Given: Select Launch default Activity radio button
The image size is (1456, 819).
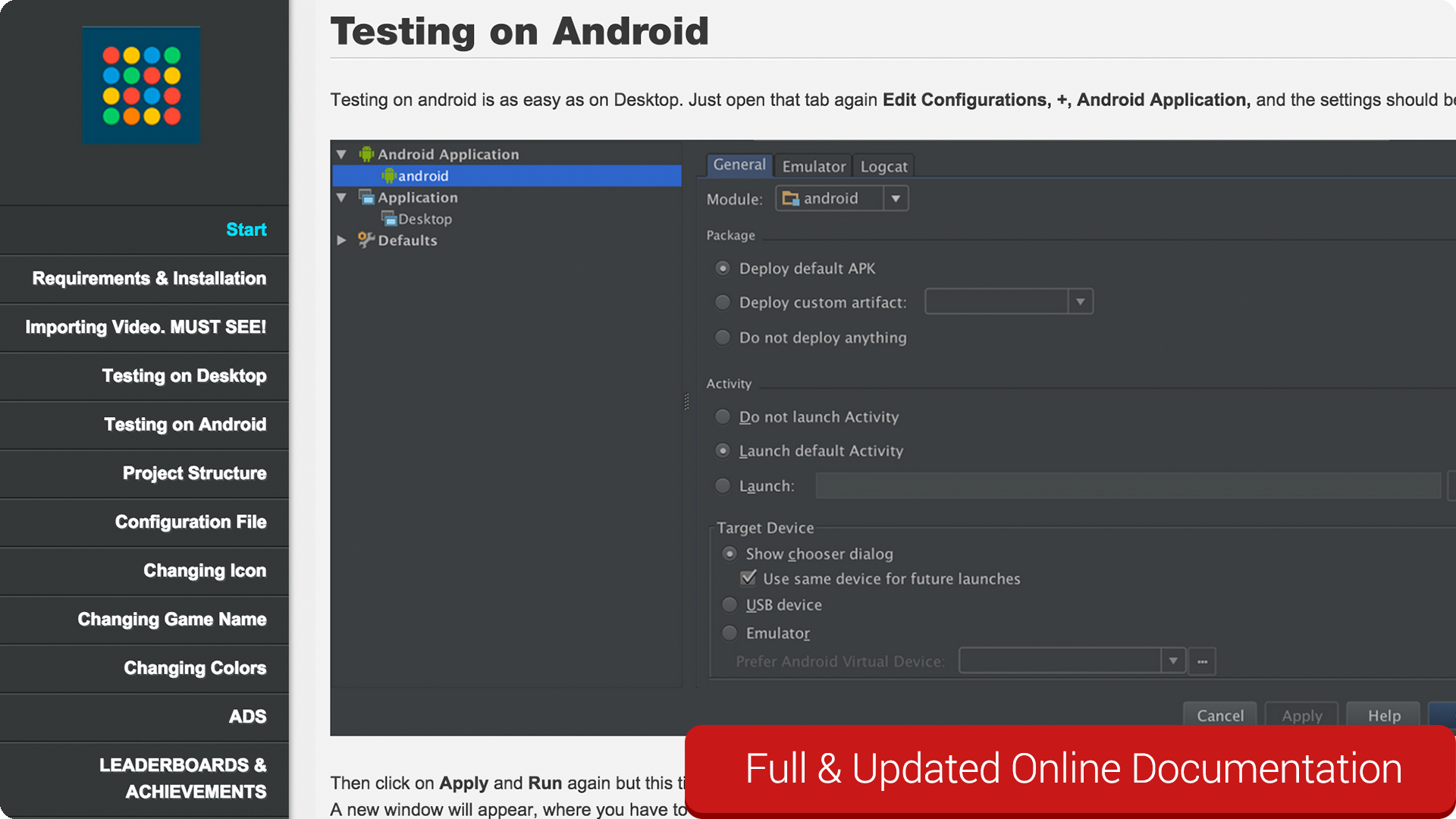Looking at the screenshot, I should click(x=723, y=451).
